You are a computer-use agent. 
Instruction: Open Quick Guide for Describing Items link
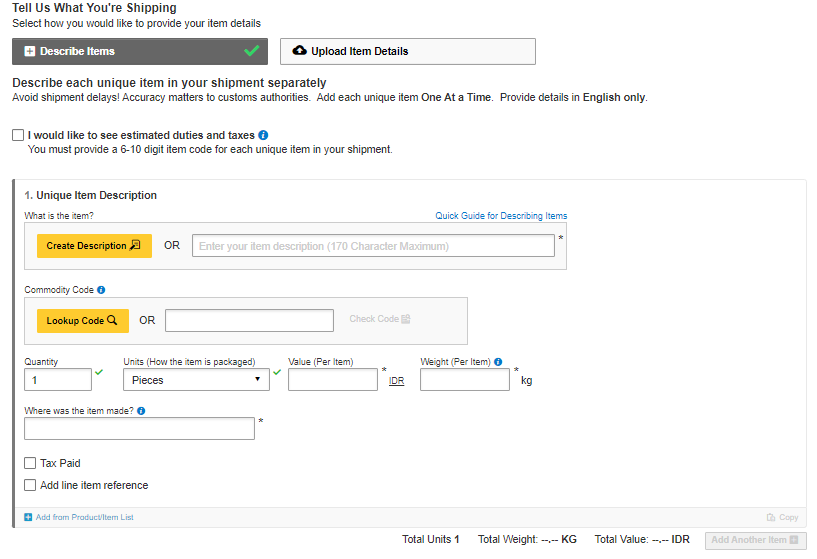[501, 216]
